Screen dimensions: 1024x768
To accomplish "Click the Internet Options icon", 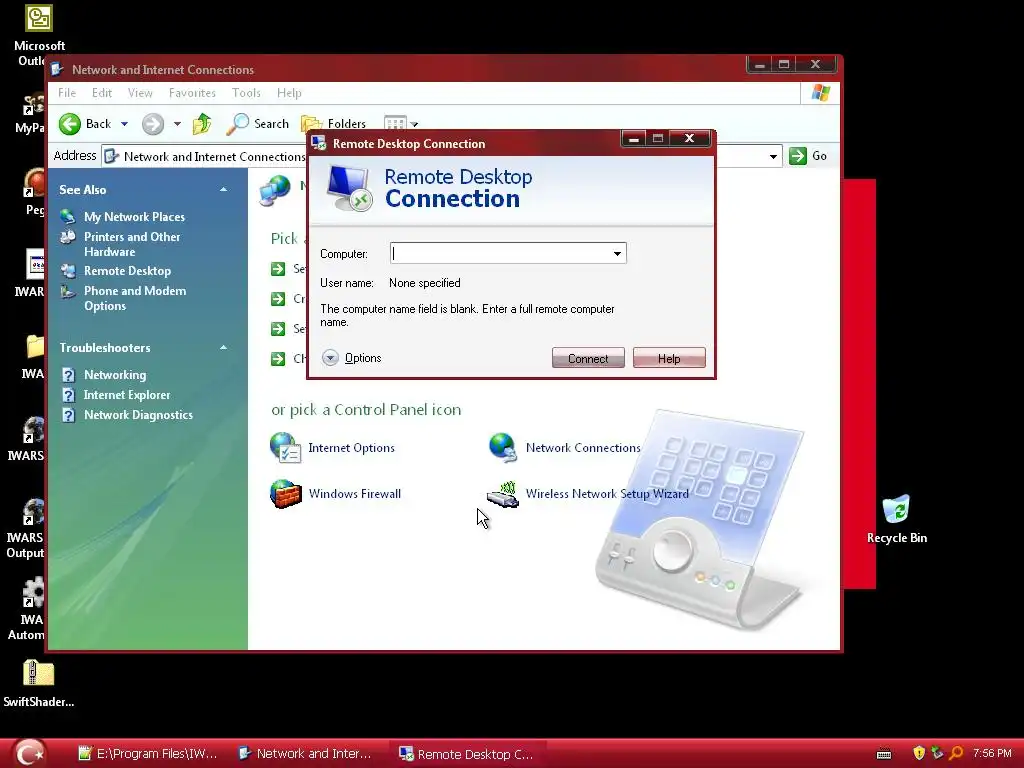I will coord(285,447).
